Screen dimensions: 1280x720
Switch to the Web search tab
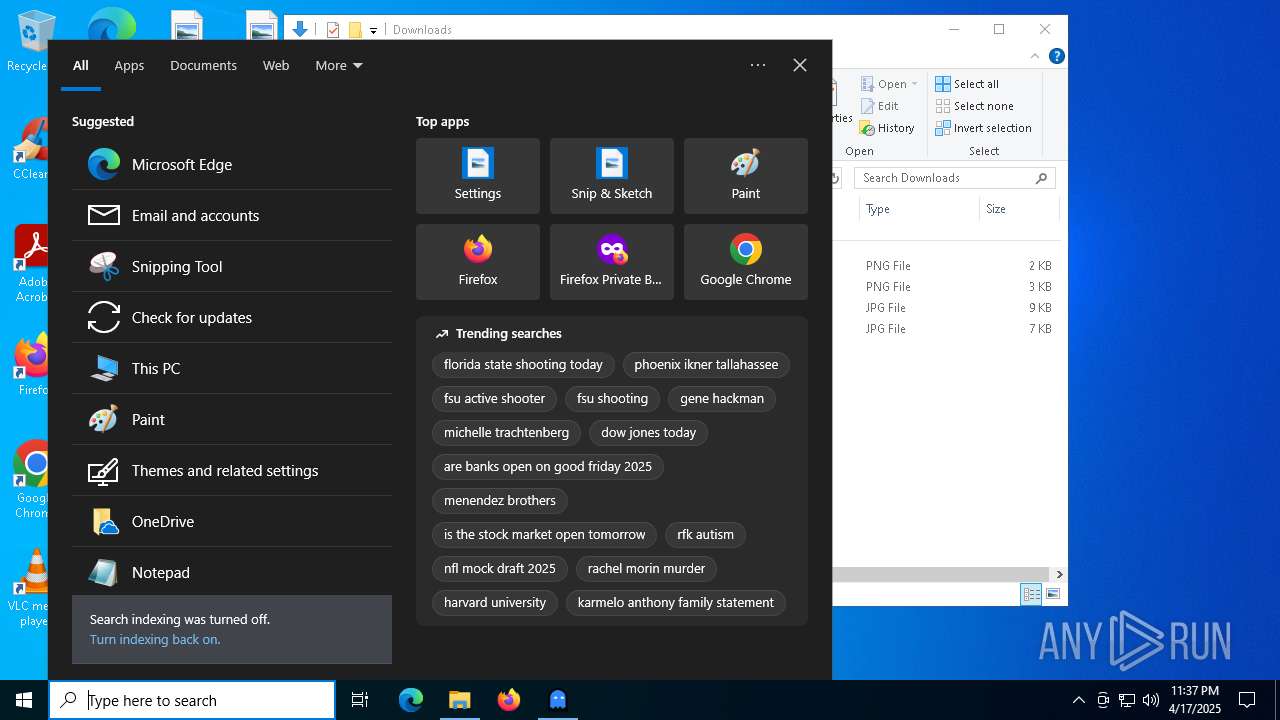tap(276, 65)
